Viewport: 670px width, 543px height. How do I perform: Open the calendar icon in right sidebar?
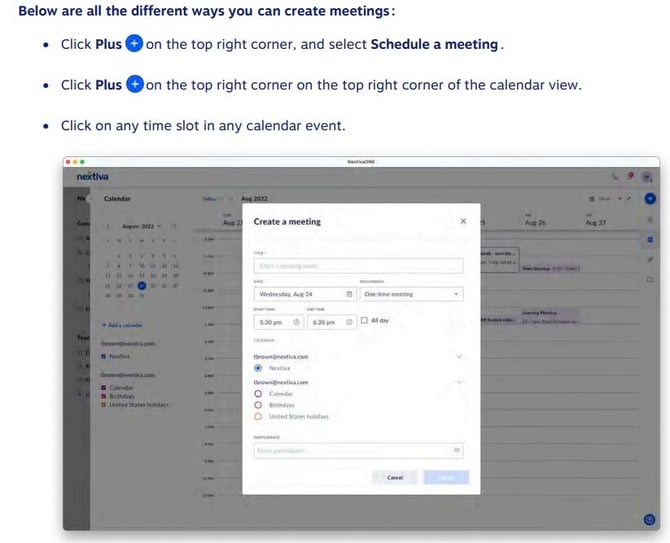650,240
